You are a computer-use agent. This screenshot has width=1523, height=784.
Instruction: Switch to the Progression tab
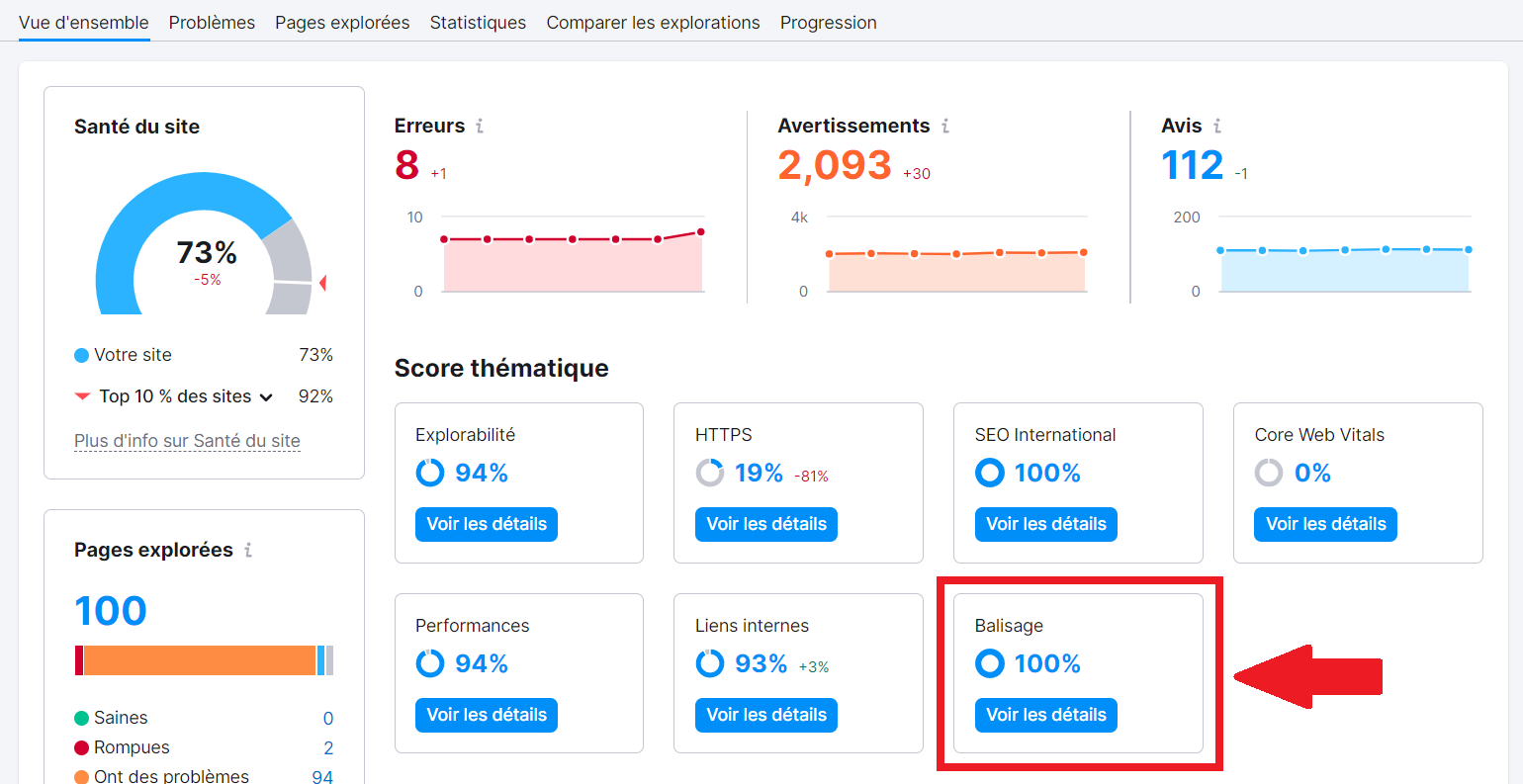coord(828,22)
